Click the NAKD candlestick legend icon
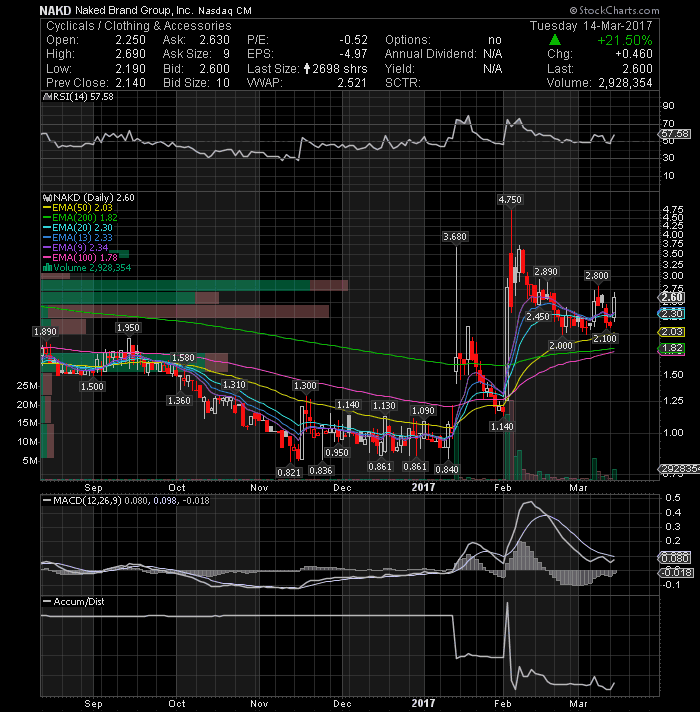This screenshot has height=712, width=700. point(48,198)
